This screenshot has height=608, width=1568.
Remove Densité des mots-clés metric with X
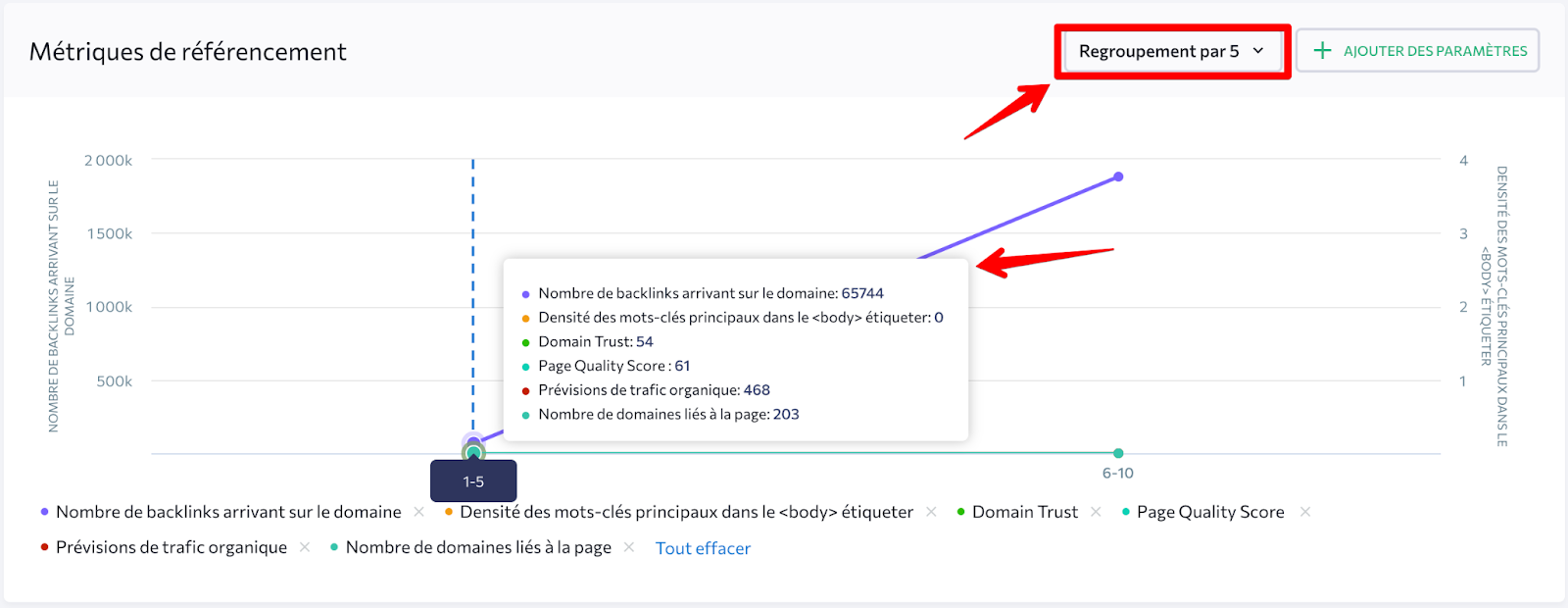click(x=931, y=512)
